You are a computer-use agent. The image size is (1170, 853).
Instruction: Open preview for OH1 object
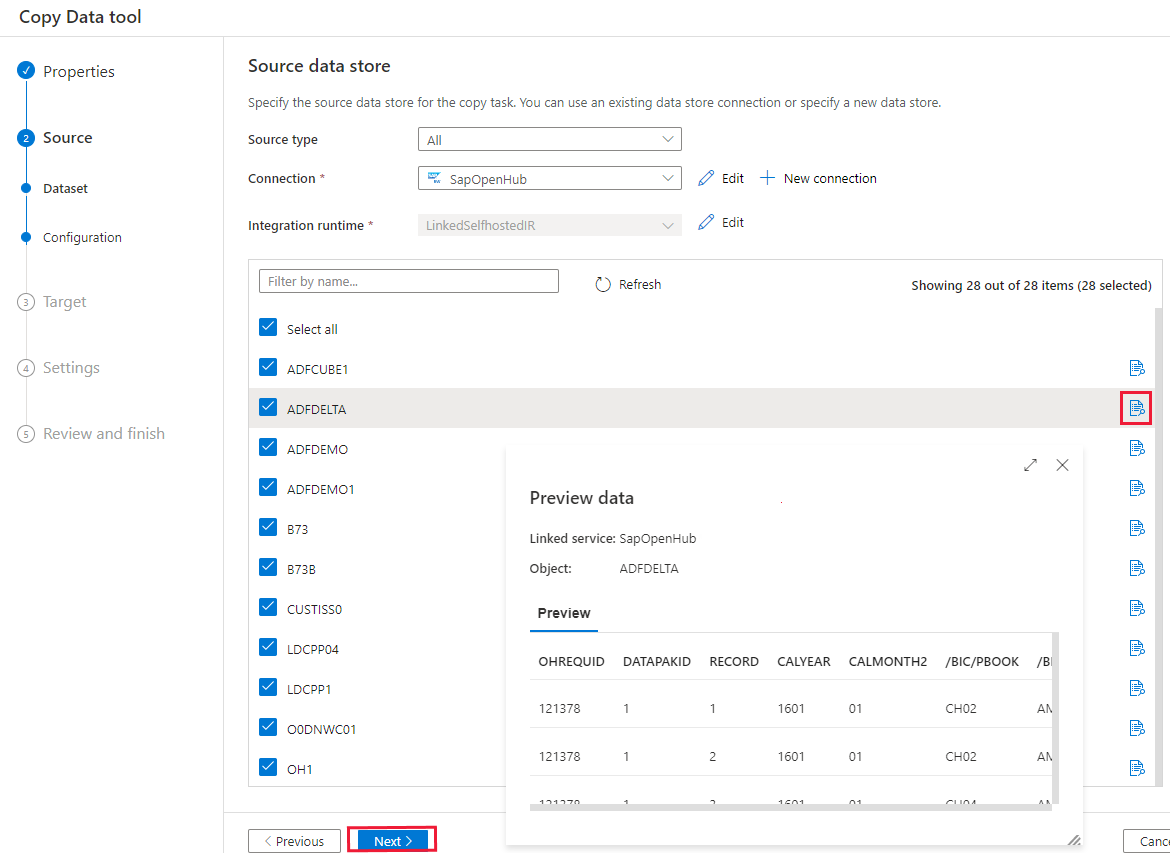click(x=1136, y=768)
